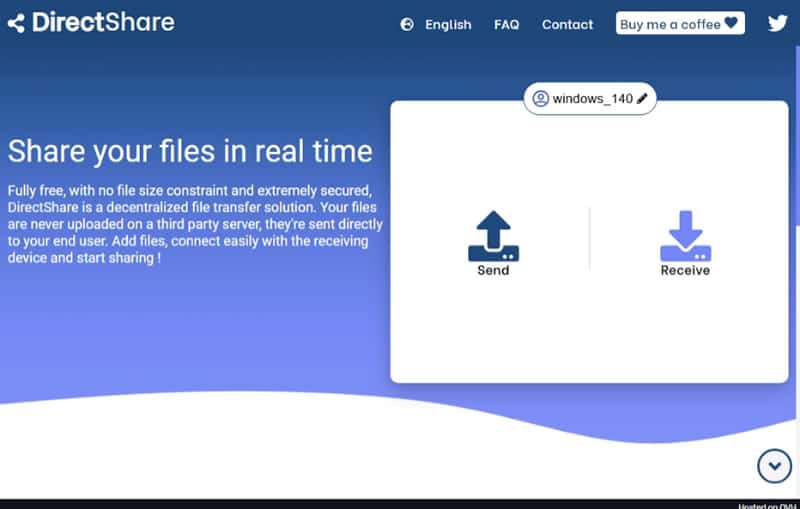Click the DirectShare brand name text

[x=103, y=23]
